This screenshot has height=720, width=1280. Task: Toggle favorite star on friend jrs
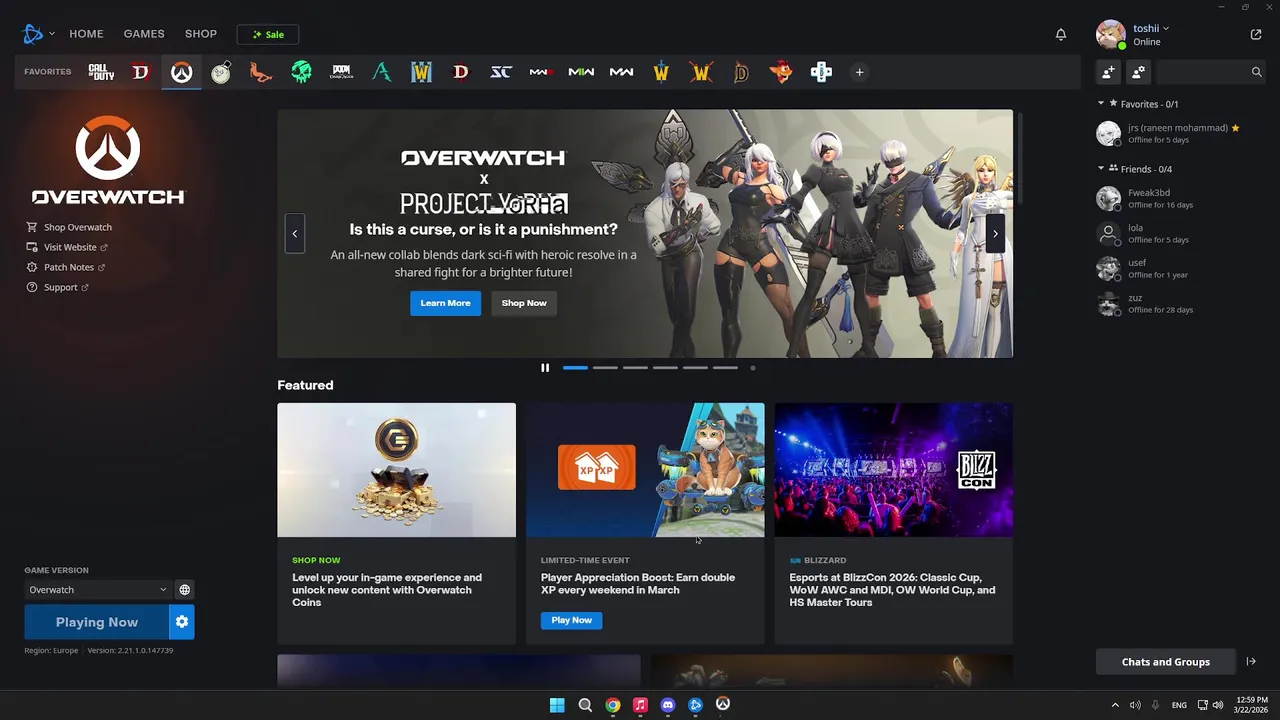[1236, 128]
